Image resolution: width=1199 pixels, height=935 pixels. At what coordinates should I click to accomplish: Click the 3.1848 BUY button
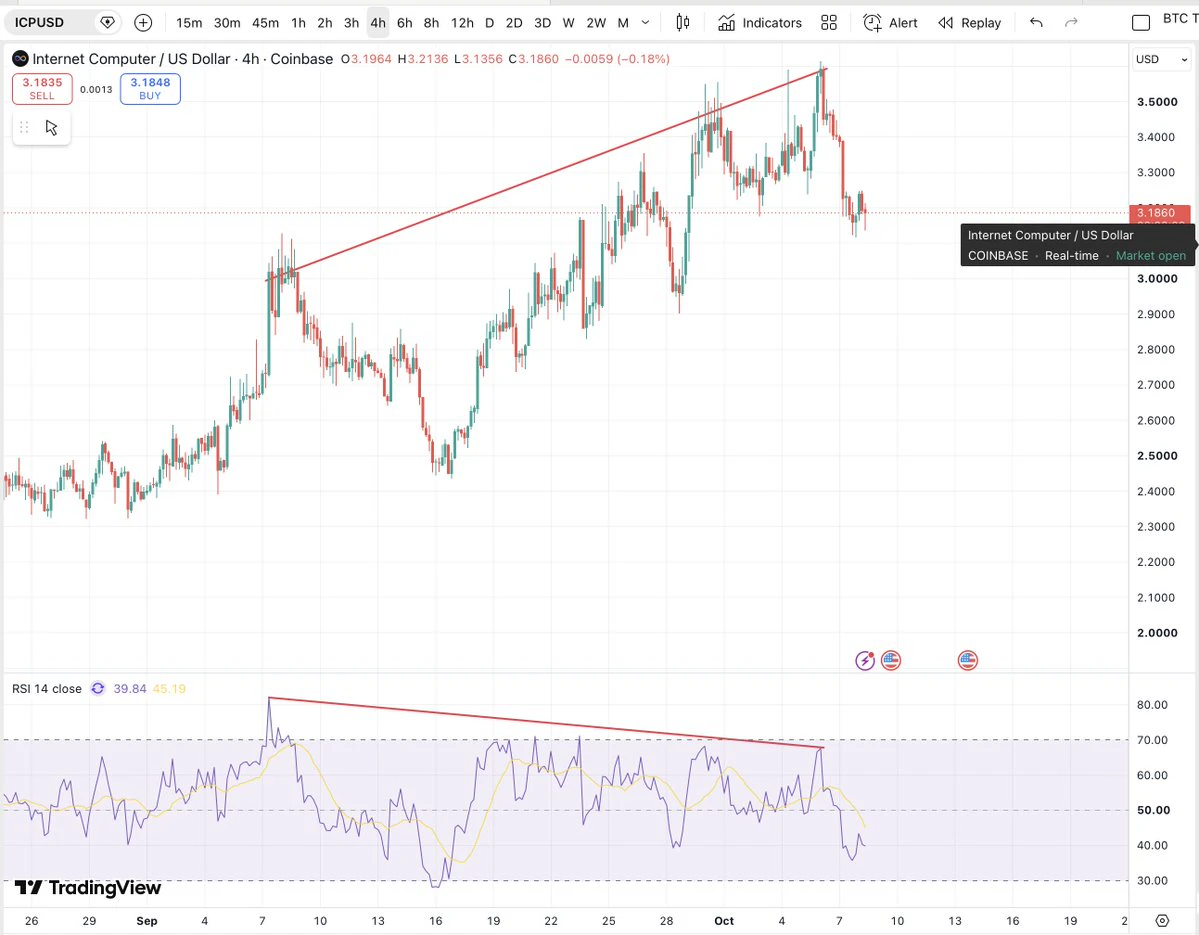150,89
